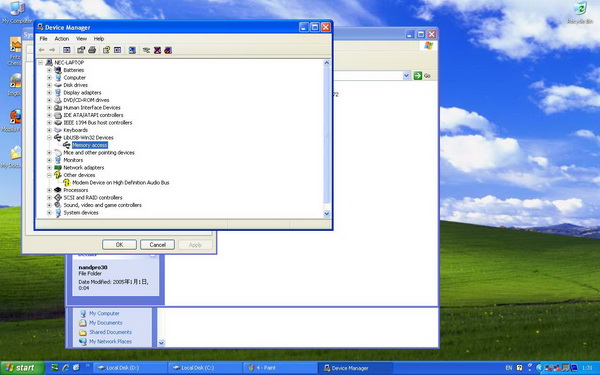Screen dimensions: 600x375
Task: Click the Help toolbar icon with question mark
Action: coord(106,50)
